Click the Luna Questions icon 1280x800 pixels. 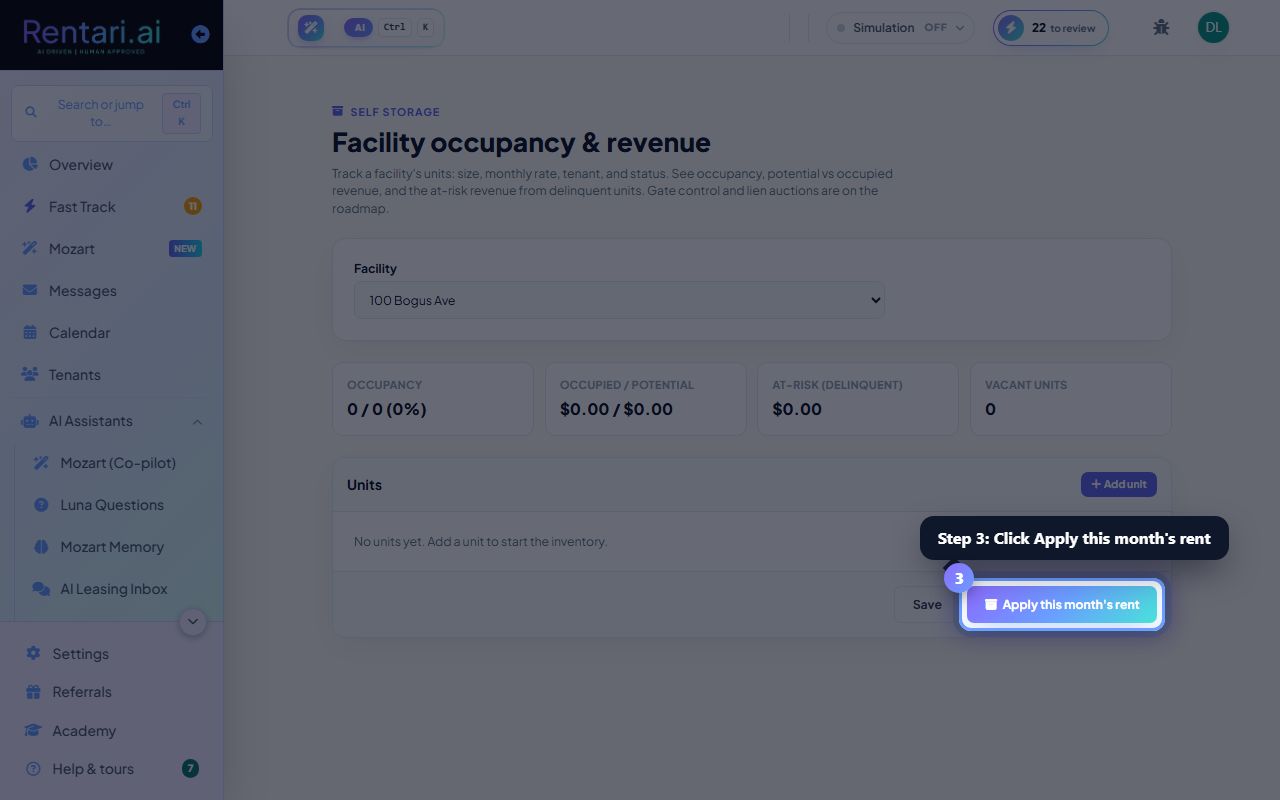tap(41, 505)
